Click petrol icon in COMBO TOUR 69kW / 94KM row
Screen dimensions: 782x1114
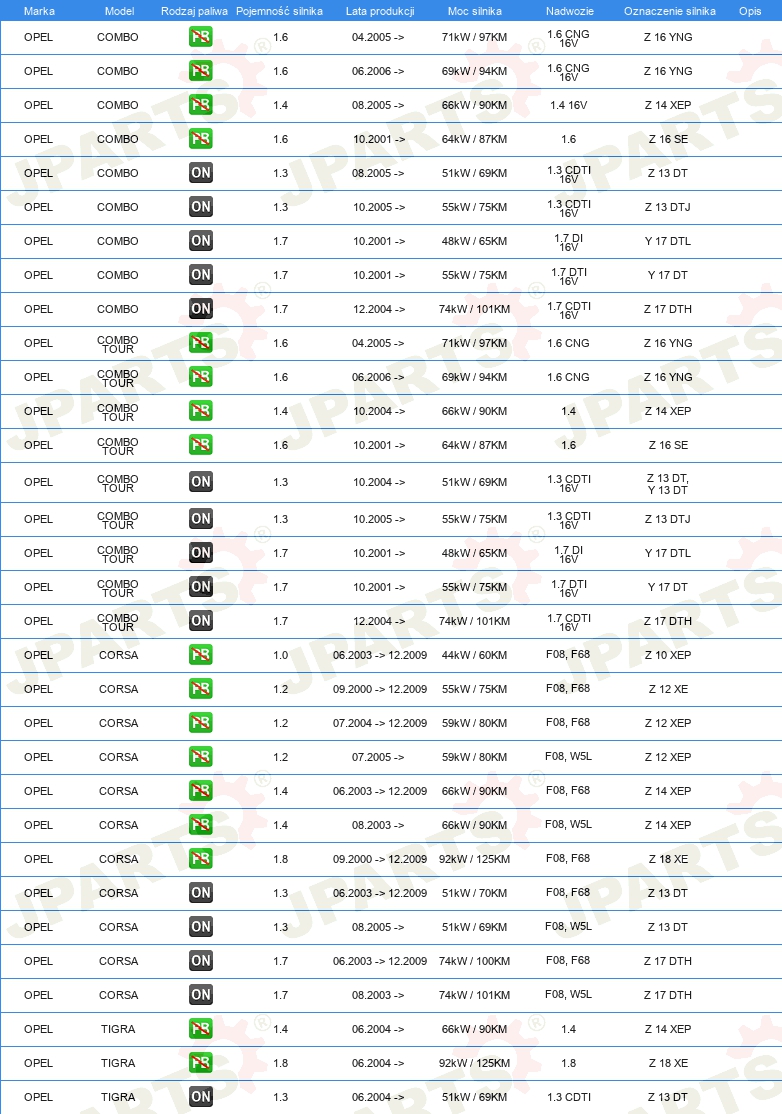coord(201,377)
